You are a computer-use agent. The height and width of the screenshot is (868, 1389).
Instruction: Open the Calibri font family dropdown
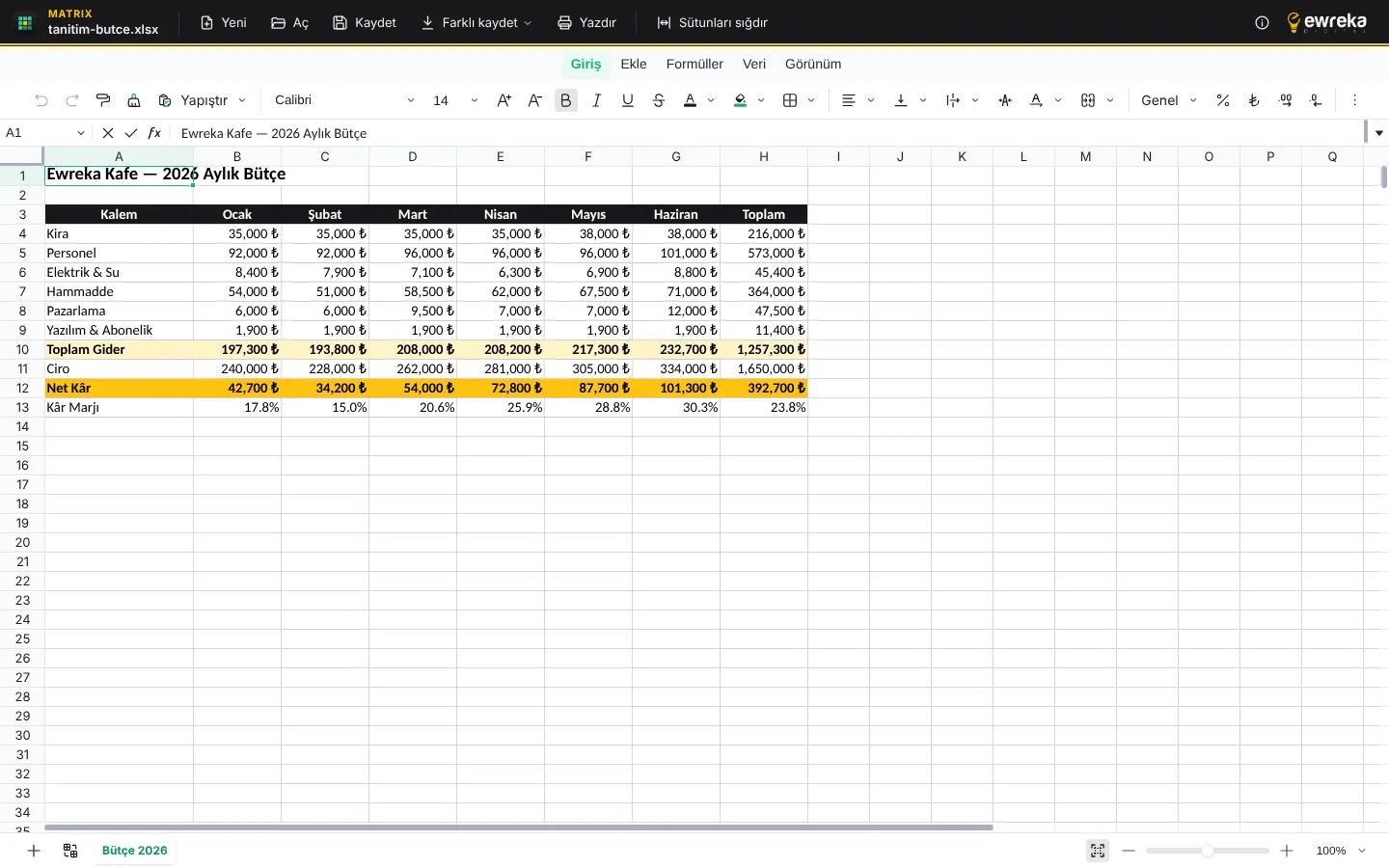click(344, 100)
